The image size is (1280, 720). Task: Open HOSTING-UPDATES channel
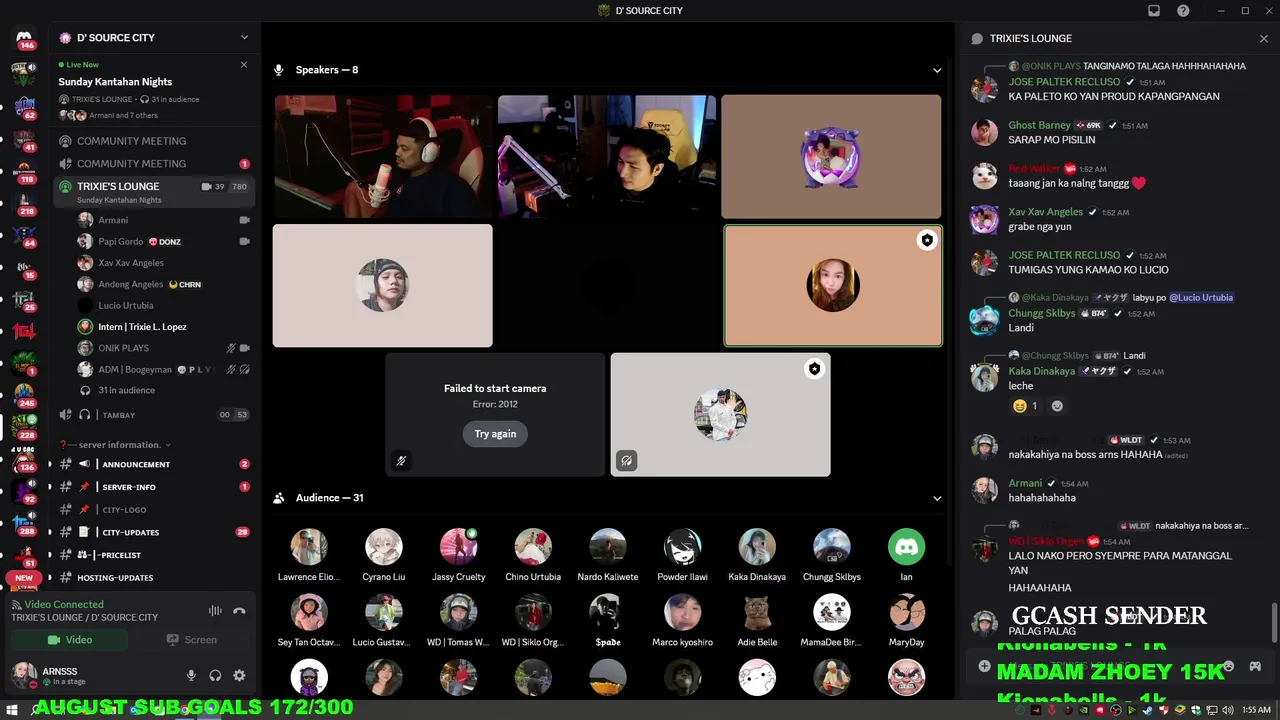[x=155, y=578]
